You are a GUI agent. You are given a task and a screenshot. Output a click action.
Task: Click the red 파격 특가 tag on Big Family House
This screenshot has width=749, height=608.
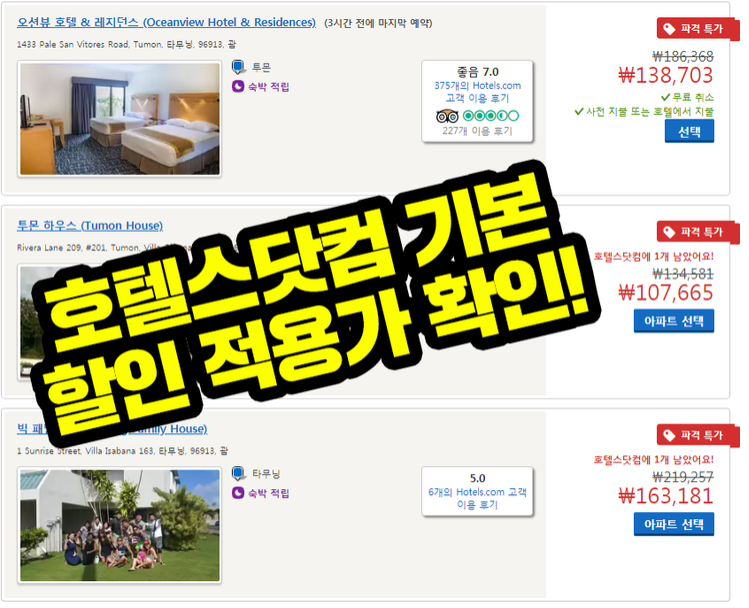(697, 436)
